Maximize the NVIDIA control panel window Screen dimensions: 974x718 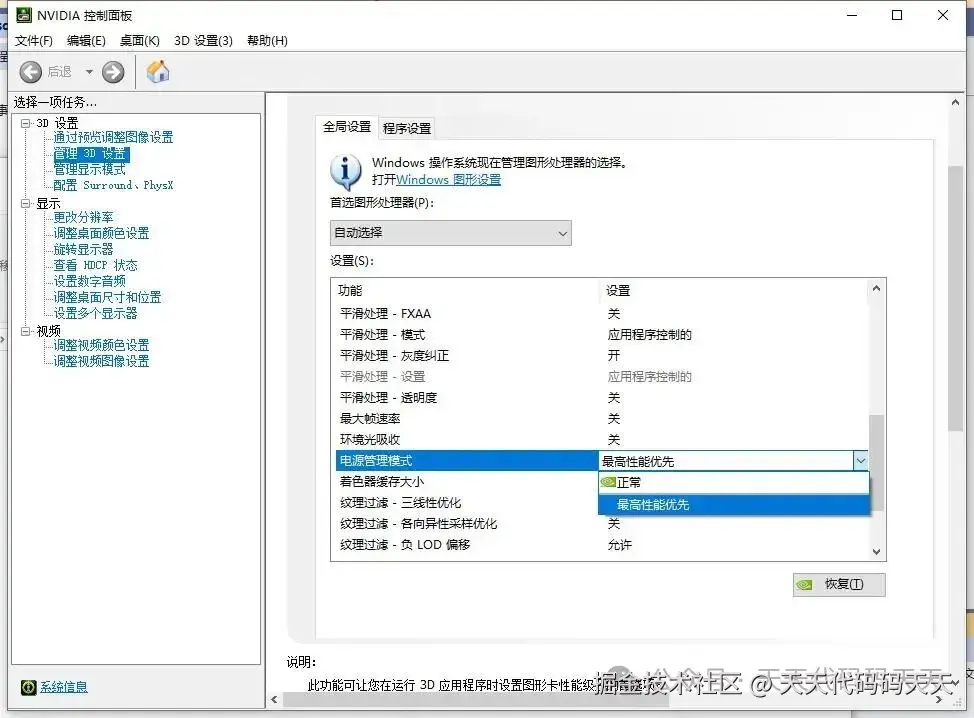[x=897, y=15]
